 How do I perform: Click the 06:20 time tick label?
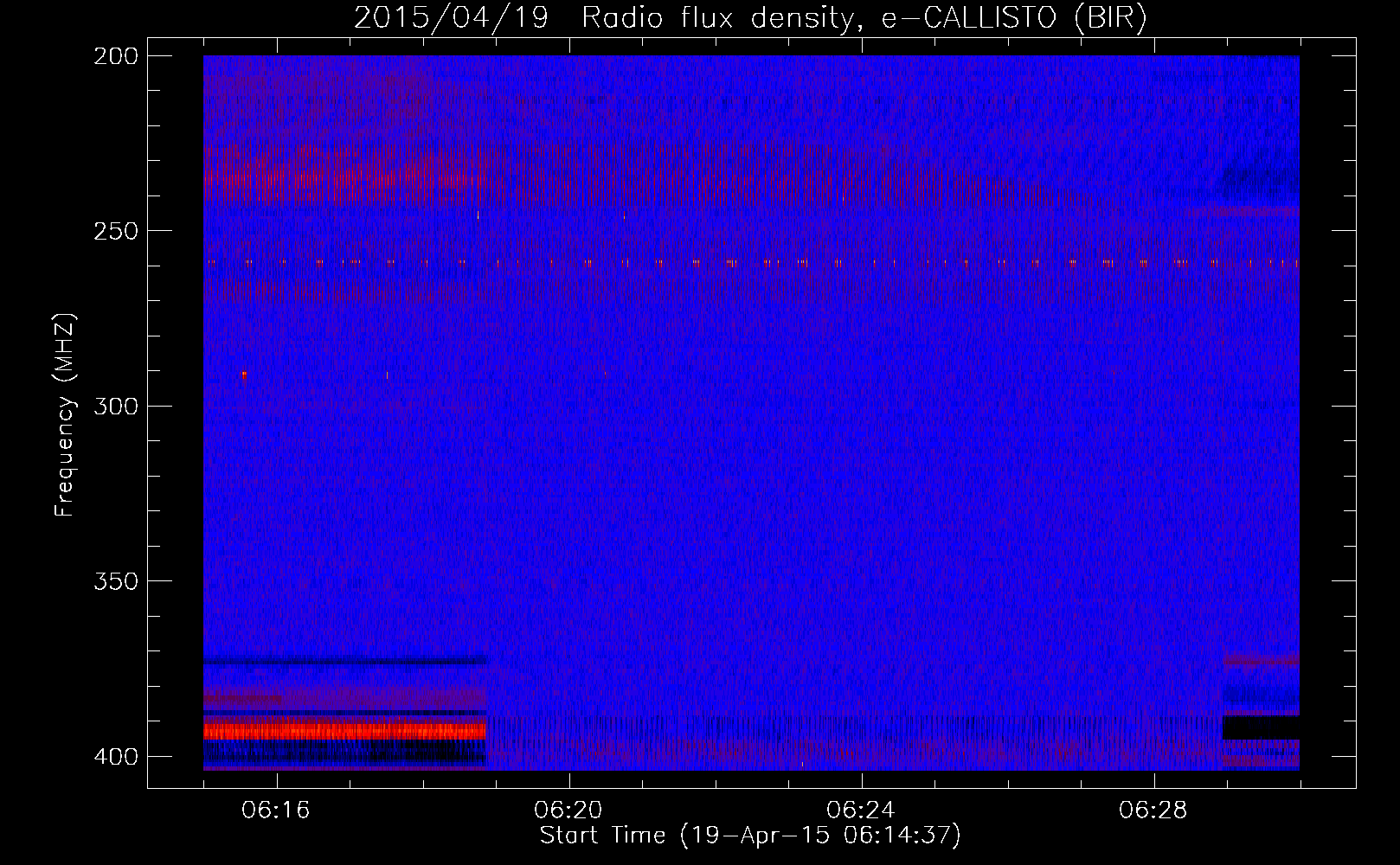pyautogui.click(x=568, y=811)
